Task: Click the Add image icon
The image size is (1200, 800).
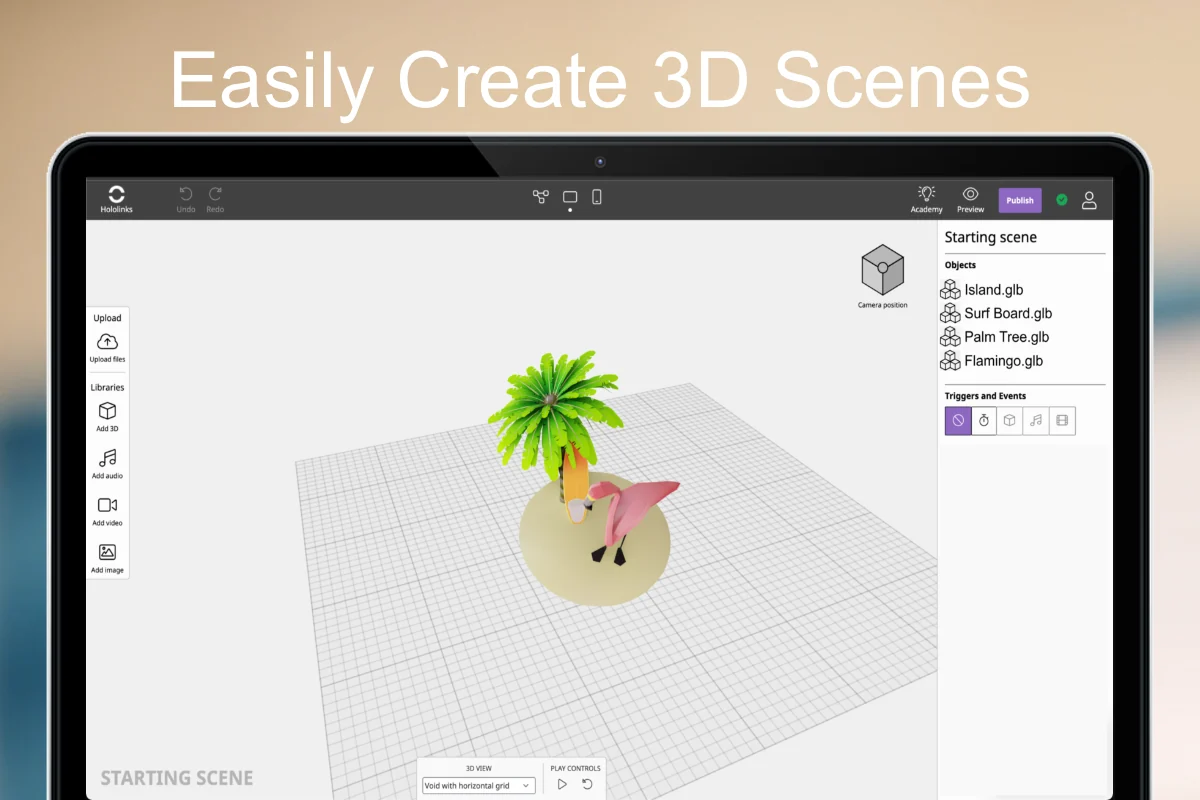Action: [x=107, y=553]
